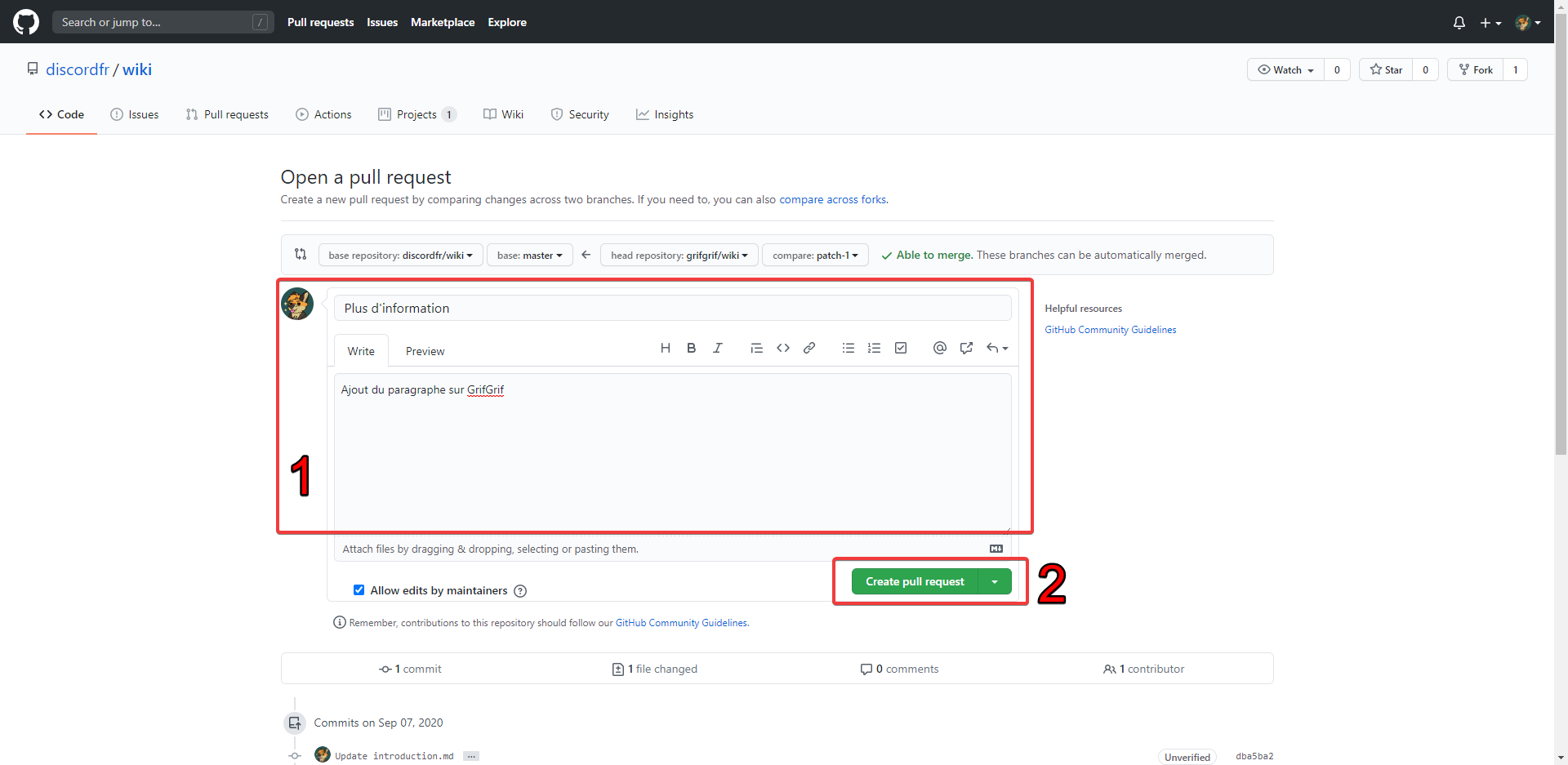Select the Write tab

tap(361, 351)
